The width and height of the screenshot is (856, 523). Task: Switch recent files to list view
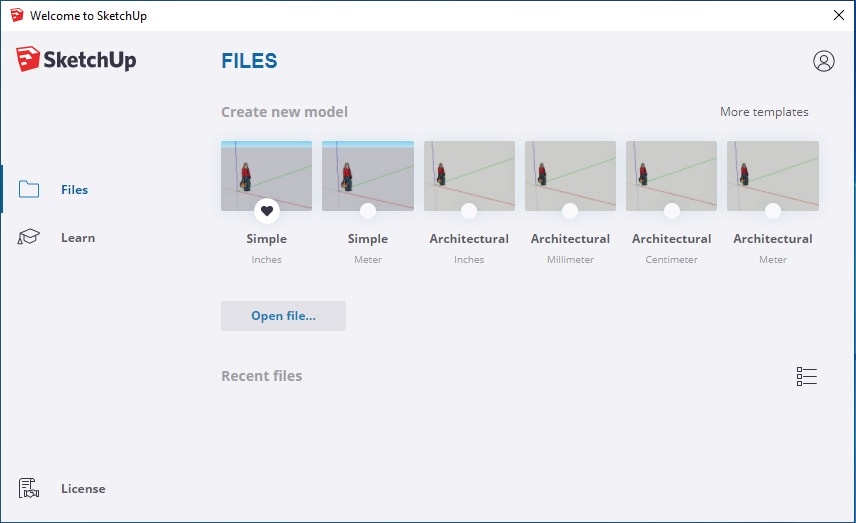click(x=806, y=376)
